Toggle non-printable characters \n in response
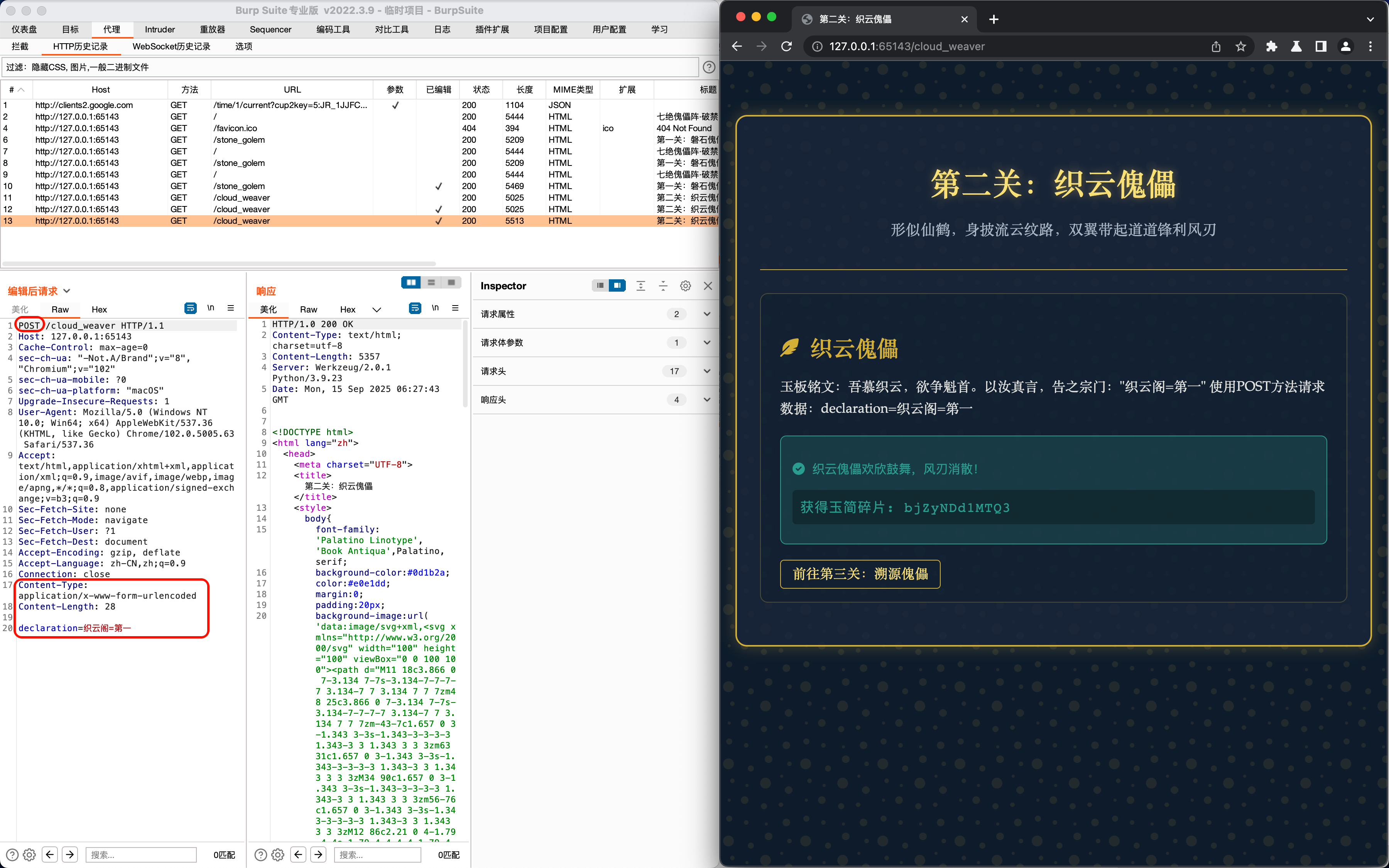Viewport: 1389px width, 868px height. point(435,308)
